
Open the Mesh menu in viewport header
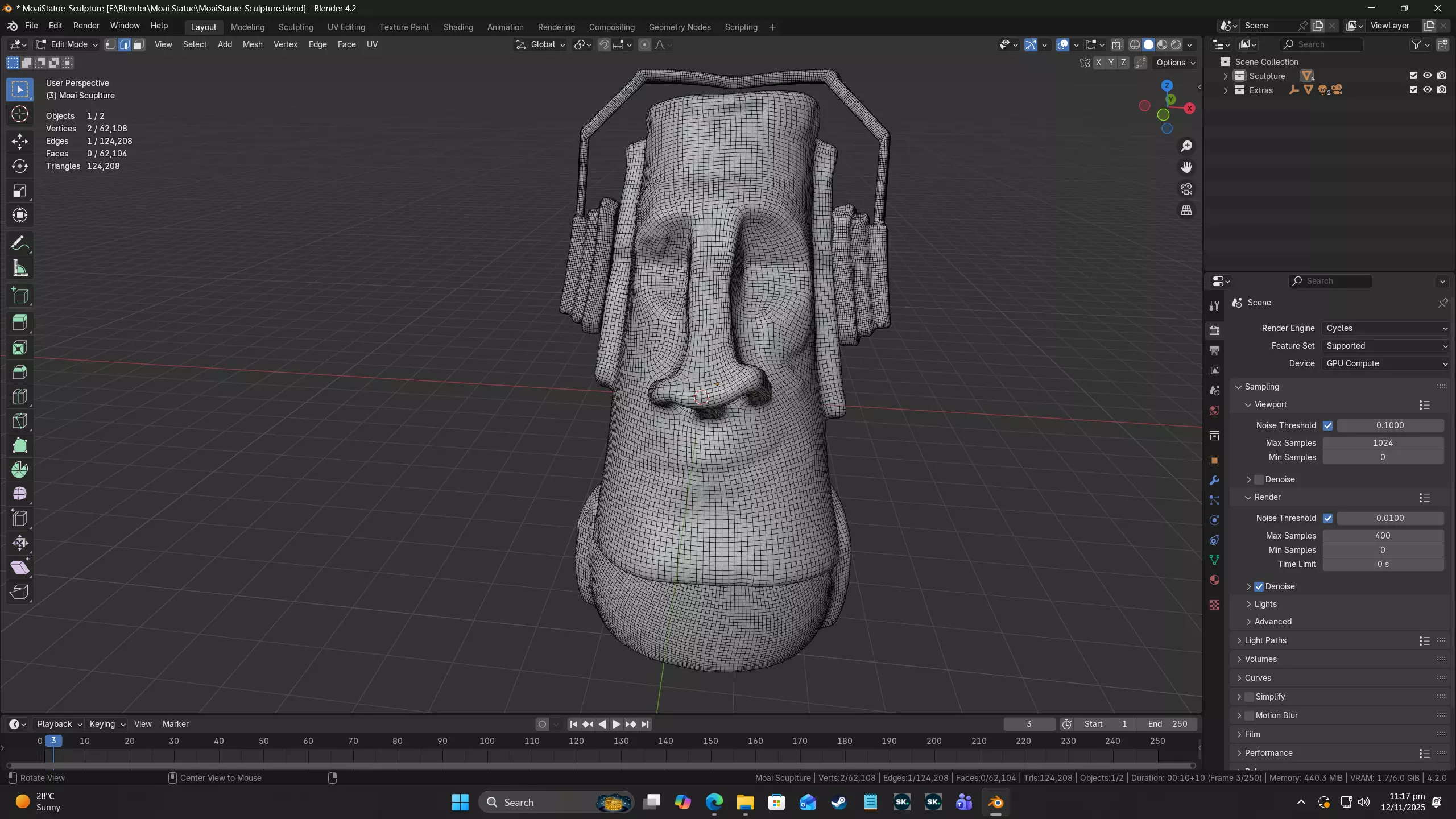pyautogui.click(x=253, y=44)
